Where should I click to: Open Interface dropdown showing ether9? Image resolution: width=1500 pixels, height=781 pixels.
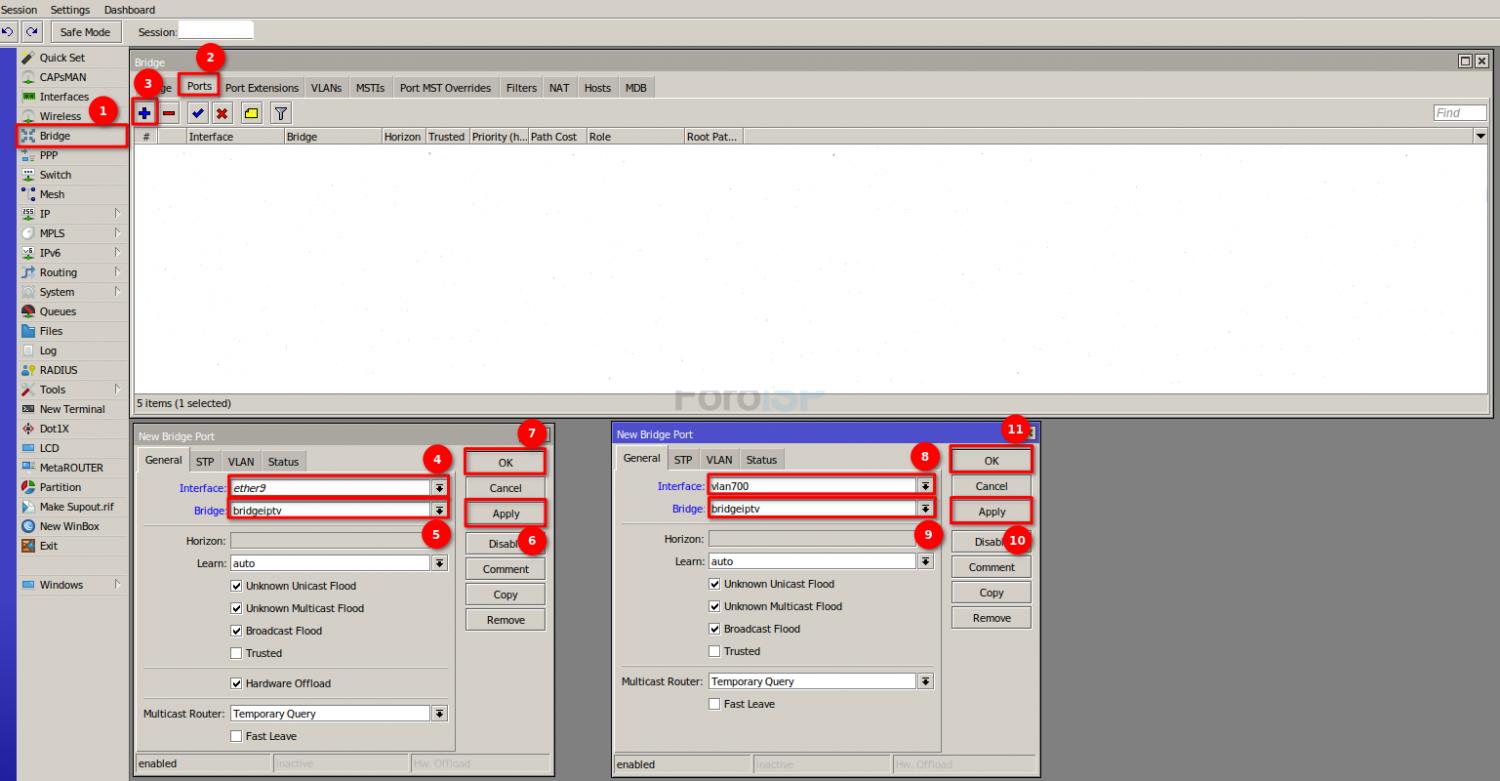tap(439, 488)
